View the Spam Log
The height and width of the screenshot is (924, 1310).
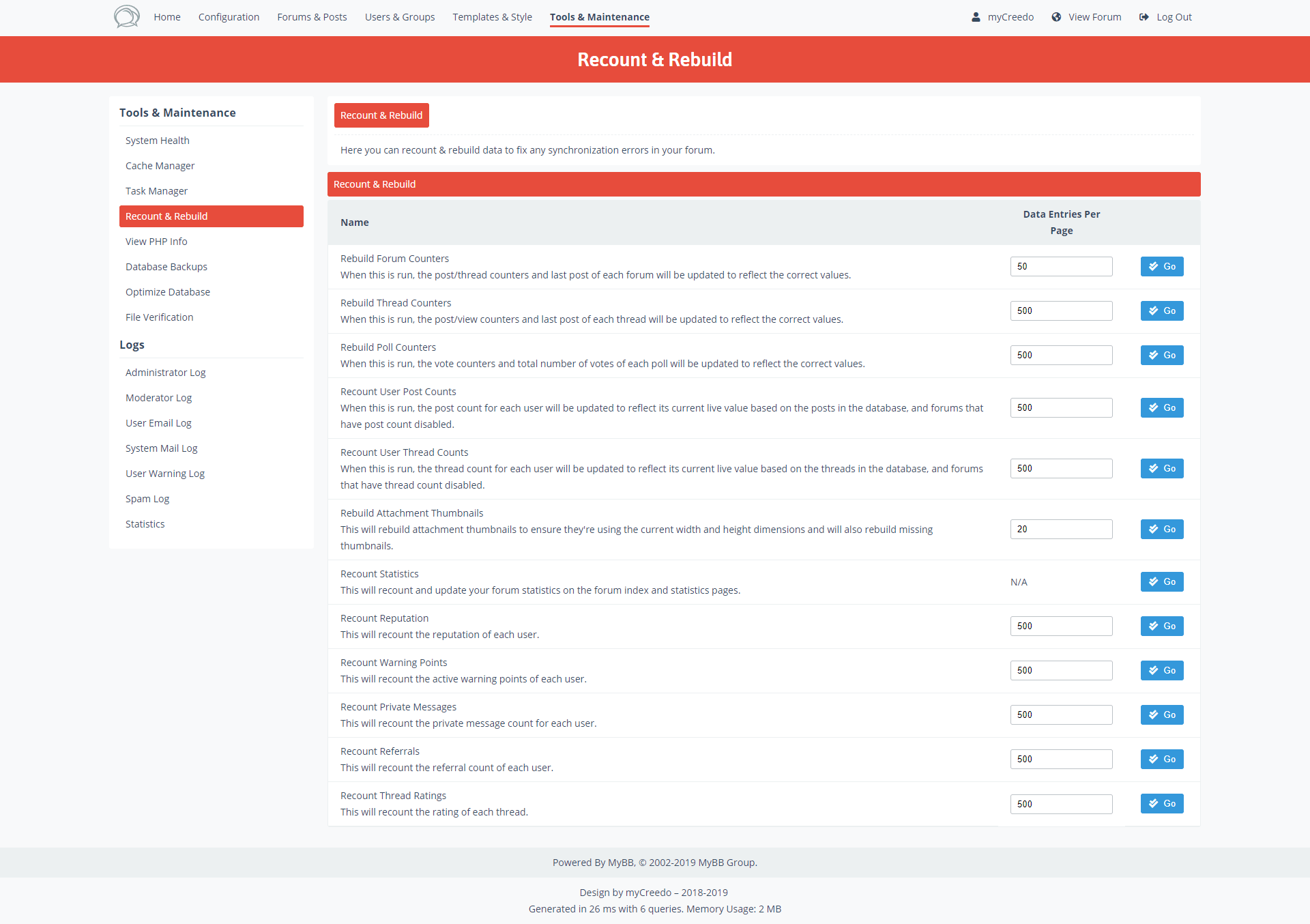pos(147,499)
